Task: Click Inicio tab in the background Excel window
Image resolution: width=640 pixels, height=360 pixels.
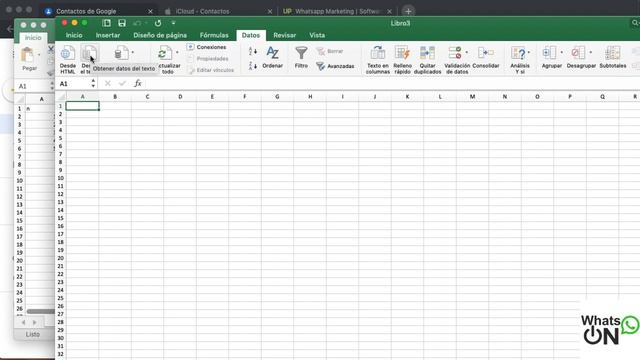Action: (x=33, y=38)
